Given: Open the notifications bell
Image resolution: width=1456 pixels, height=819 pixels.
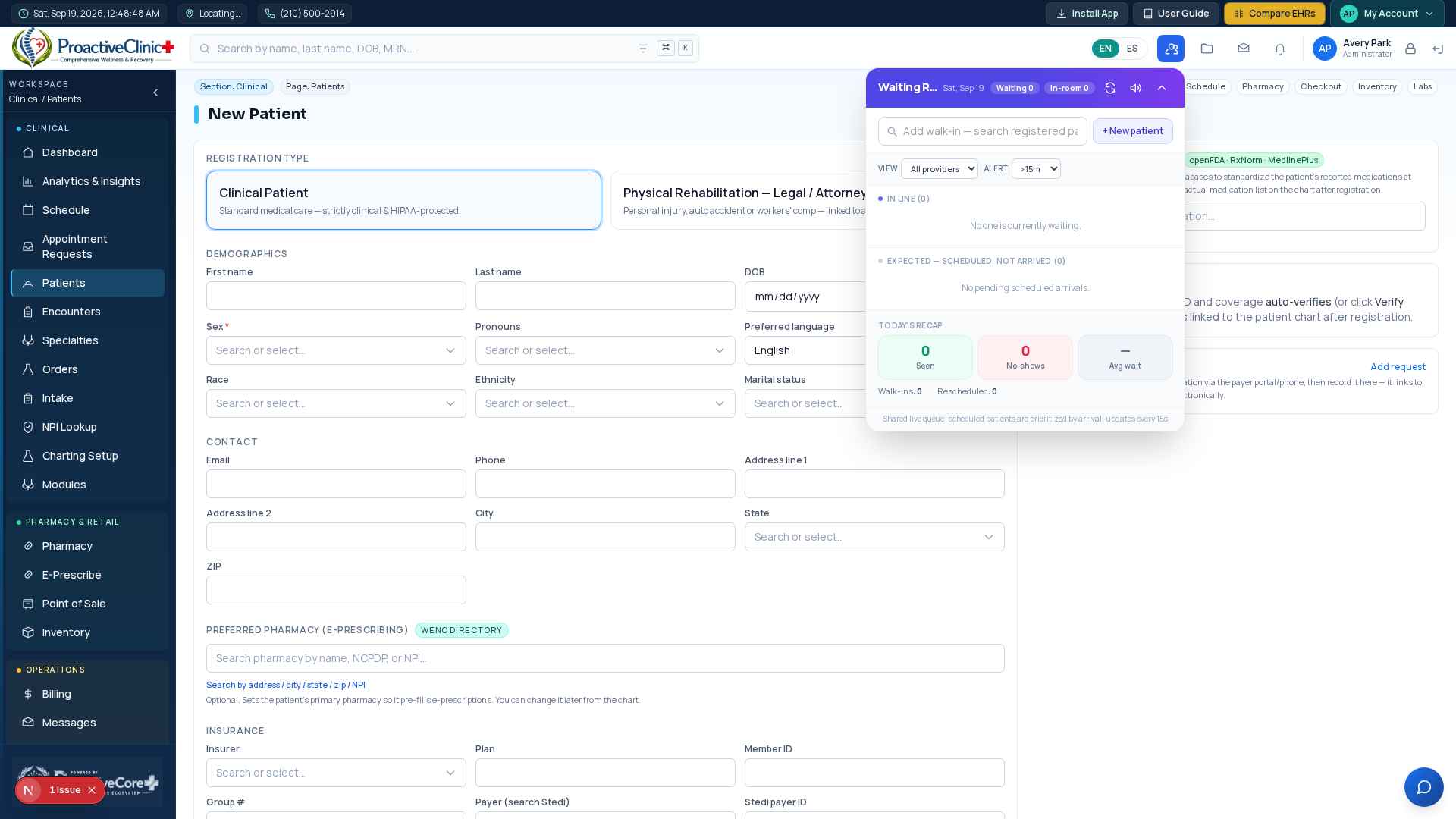Looking at the screenshot, I should [x=1280, y=49].
